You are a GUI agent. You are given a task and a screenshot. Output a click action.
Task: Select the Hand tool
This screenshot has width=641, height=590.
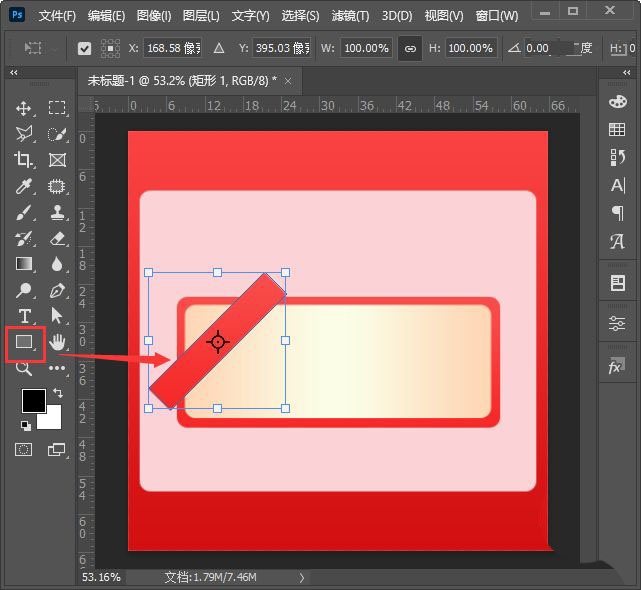pyautogui.click(x=57, y=342)
